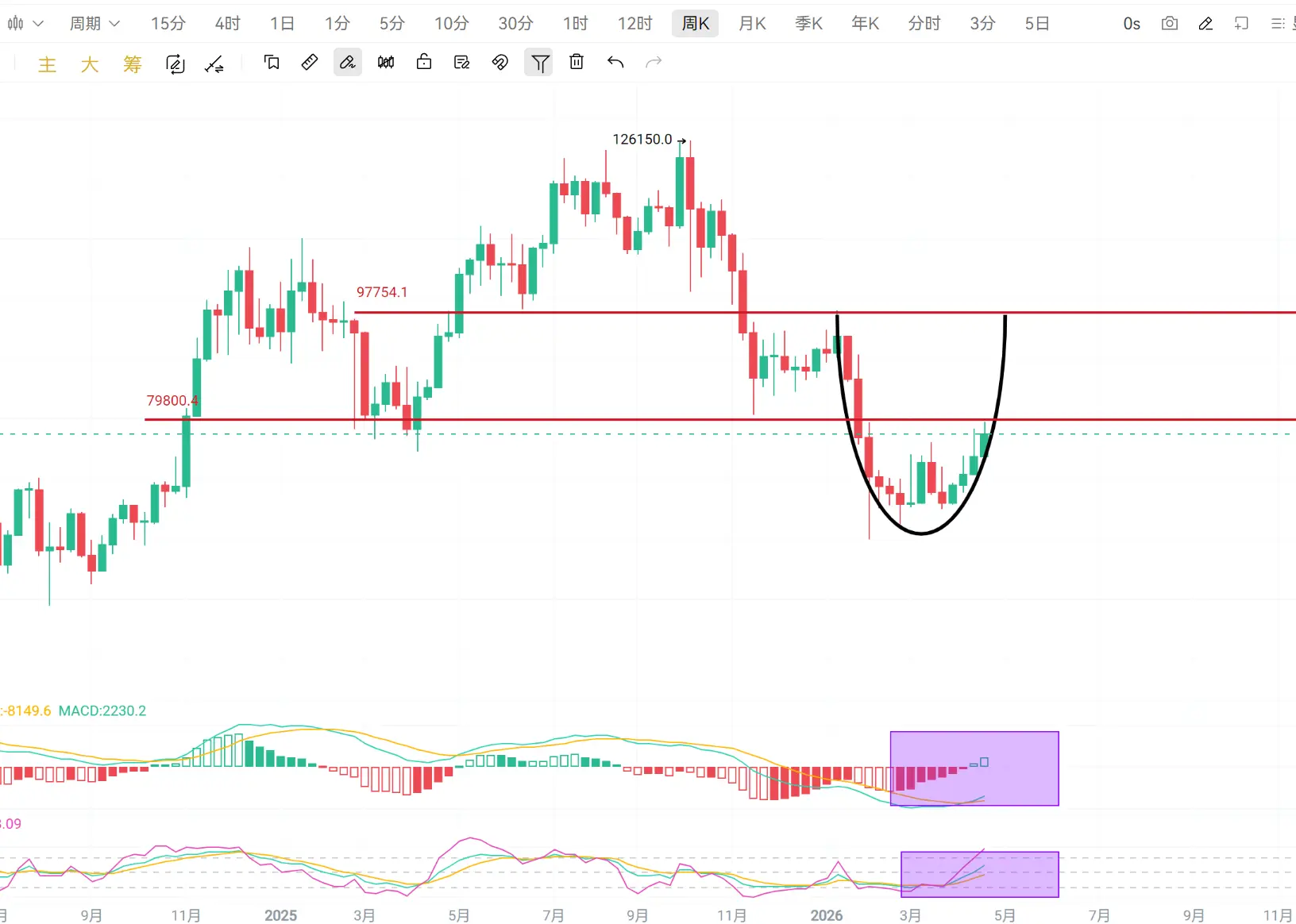The image size is (1296, 924).
Task: Open the chart type candlestick dropdown
Action: tap(25, 24)
